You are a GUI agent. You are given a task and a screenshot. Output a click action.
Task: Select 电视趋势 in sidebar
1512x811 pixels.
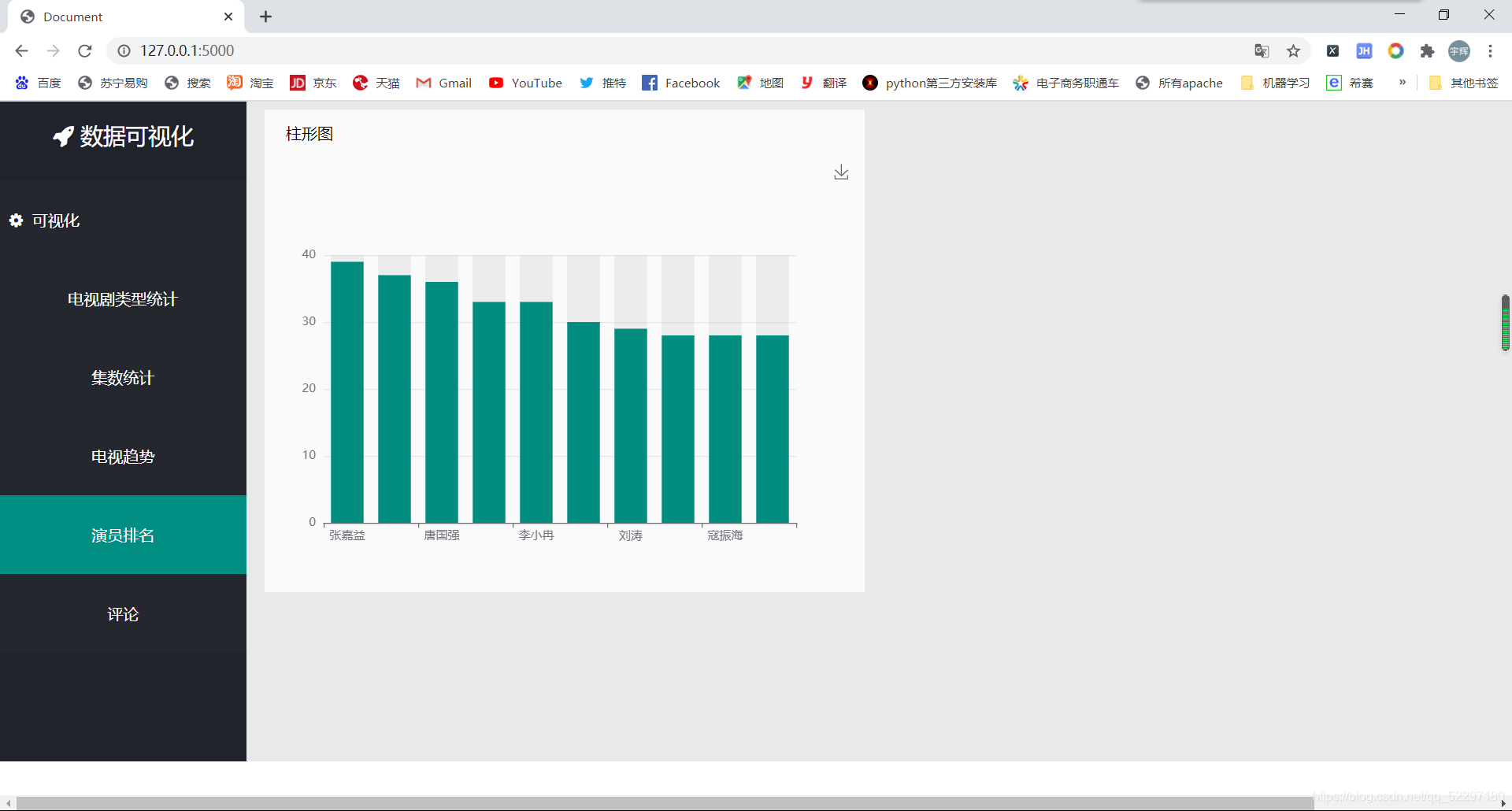123,457
